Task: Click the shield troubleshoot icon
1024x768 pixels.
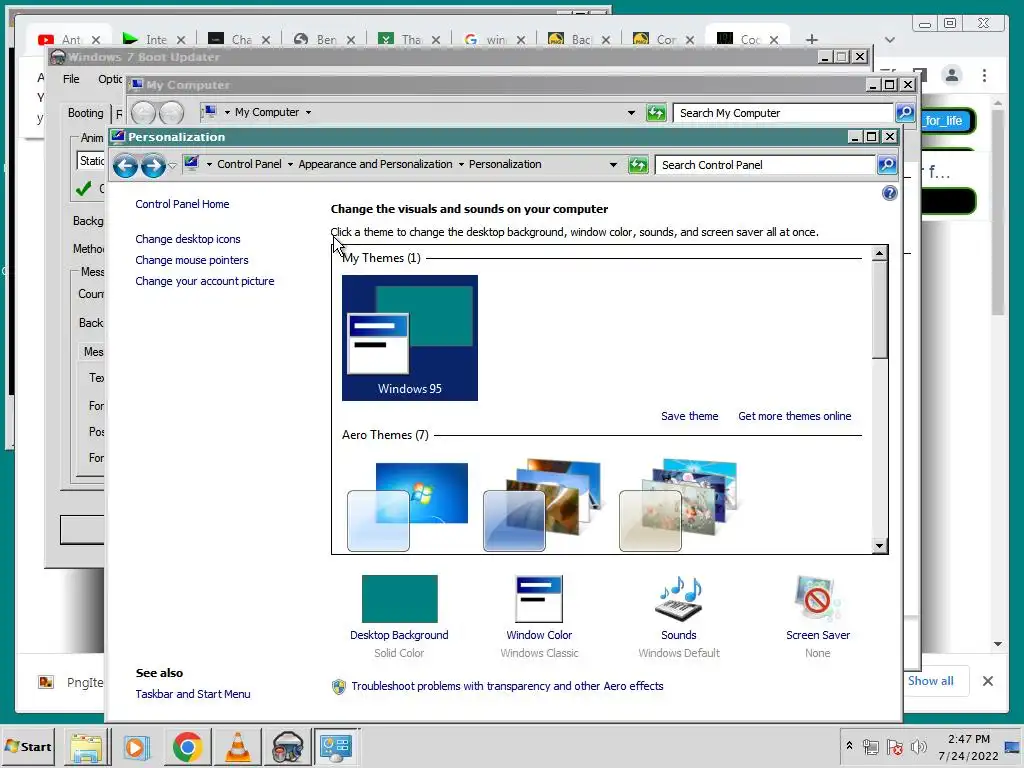Action: pyautogui.click(x=338, y=686)
